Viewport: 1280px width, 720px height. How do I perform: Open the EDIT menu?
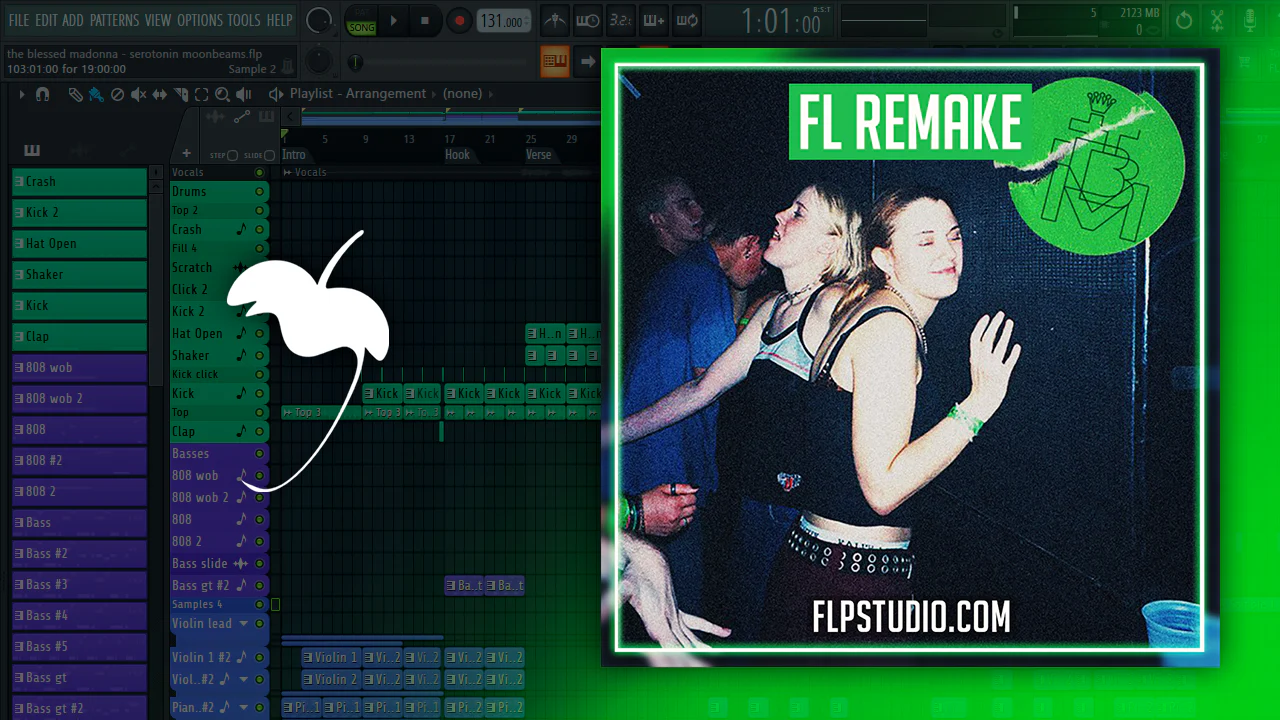[46, 20]
